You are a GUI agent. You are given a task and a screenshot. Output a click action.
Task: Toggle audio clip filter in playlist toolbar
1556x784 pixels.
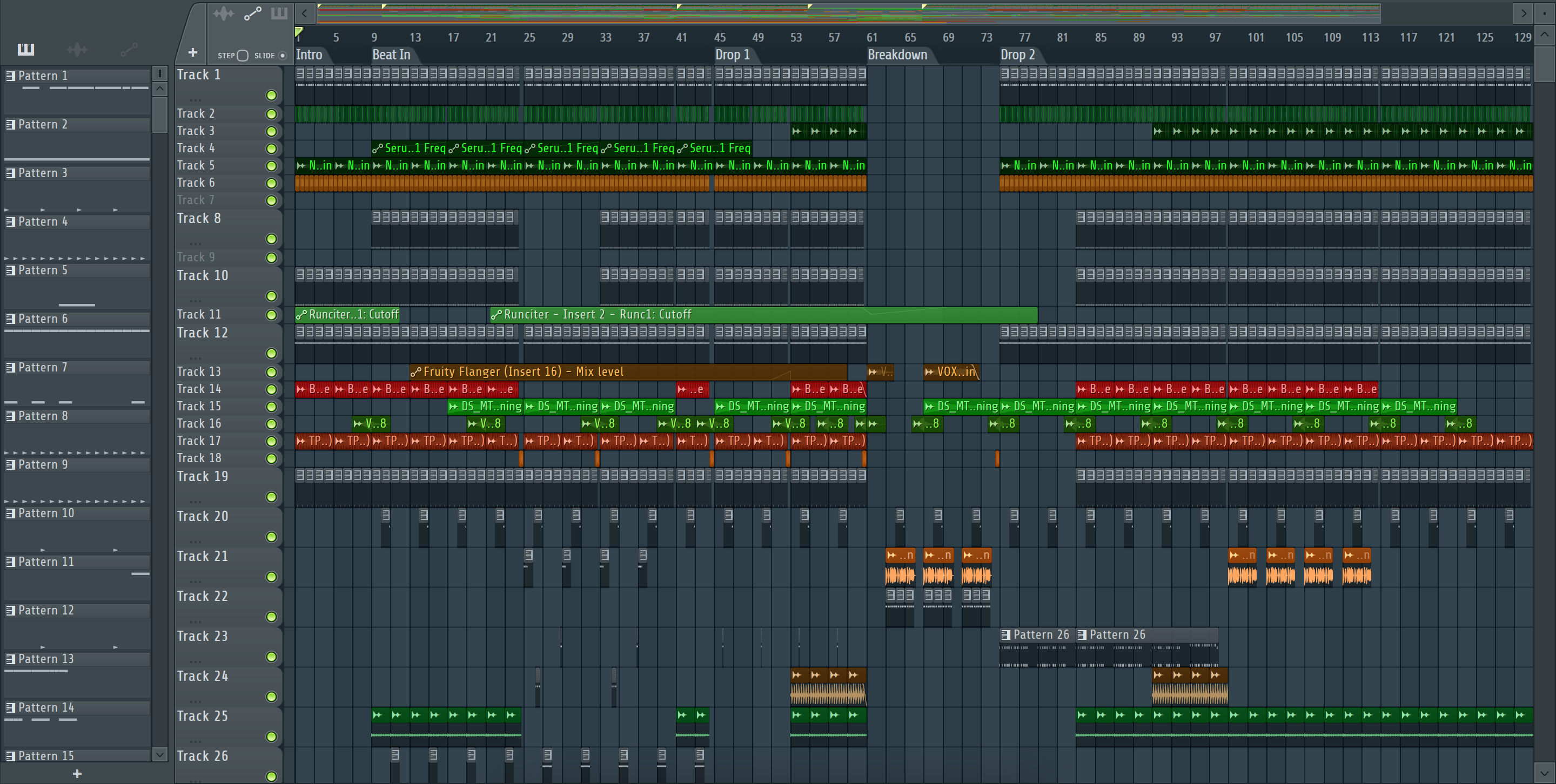click(x=224, y=13)
